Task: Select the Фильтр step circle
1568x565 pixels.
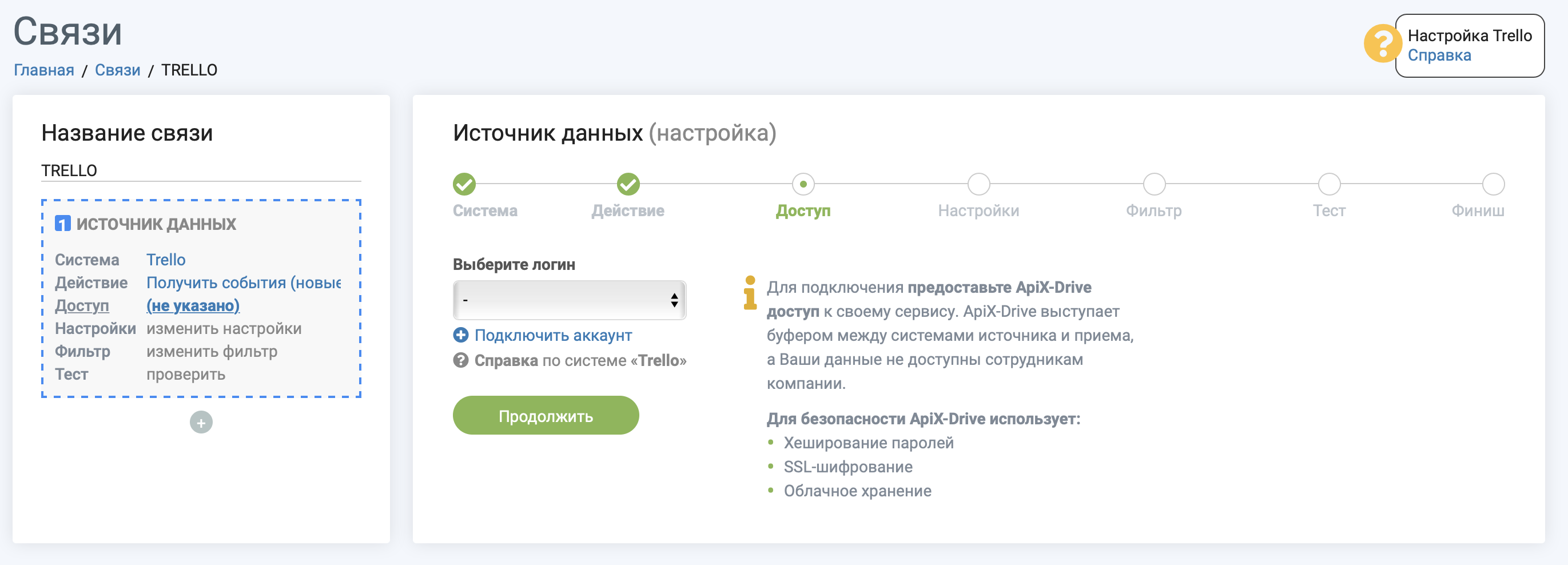Action: click(1153, 184)
